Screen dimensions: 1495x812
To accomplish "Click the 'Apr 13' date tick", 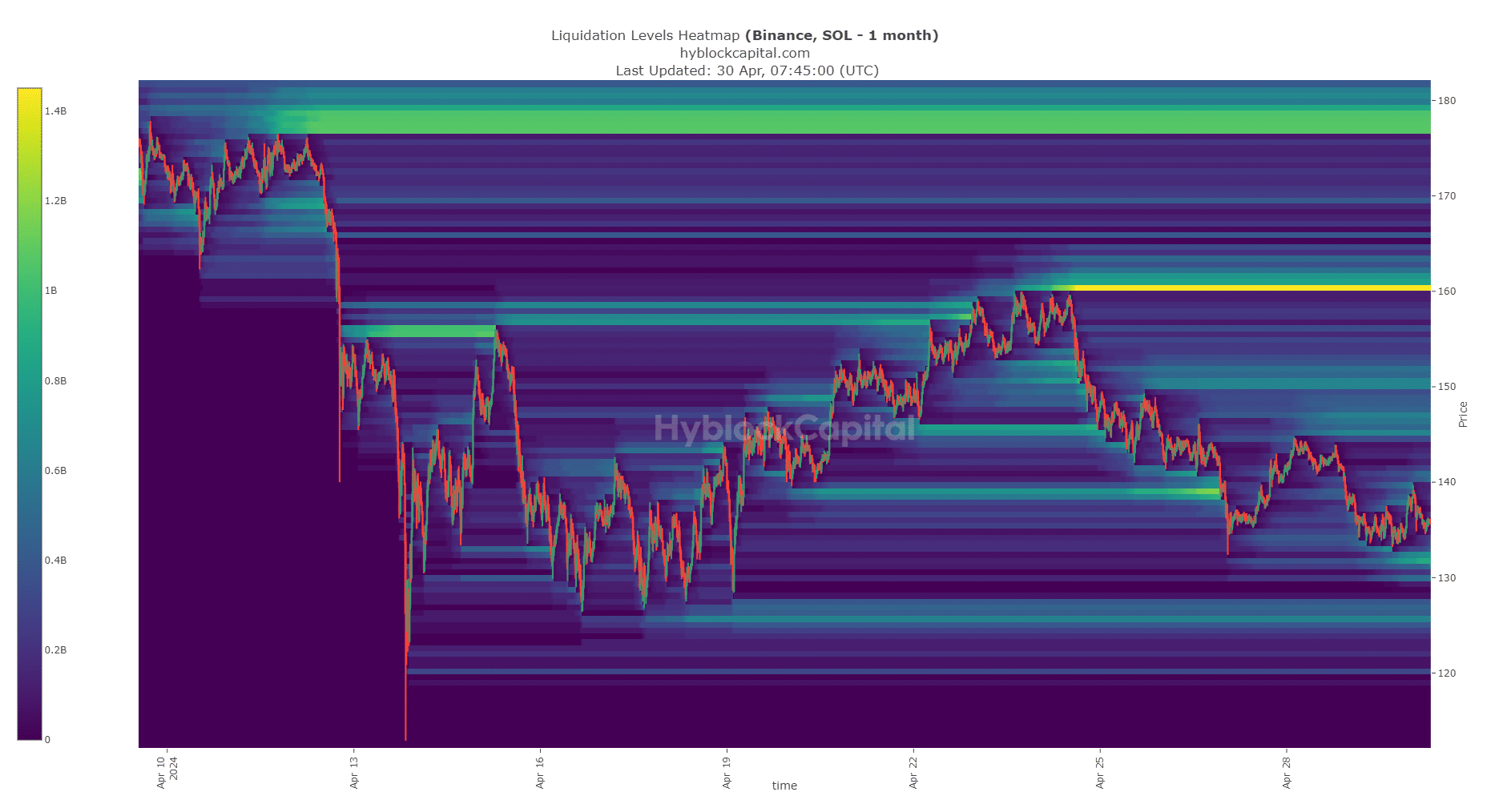I will coord(354,772).
